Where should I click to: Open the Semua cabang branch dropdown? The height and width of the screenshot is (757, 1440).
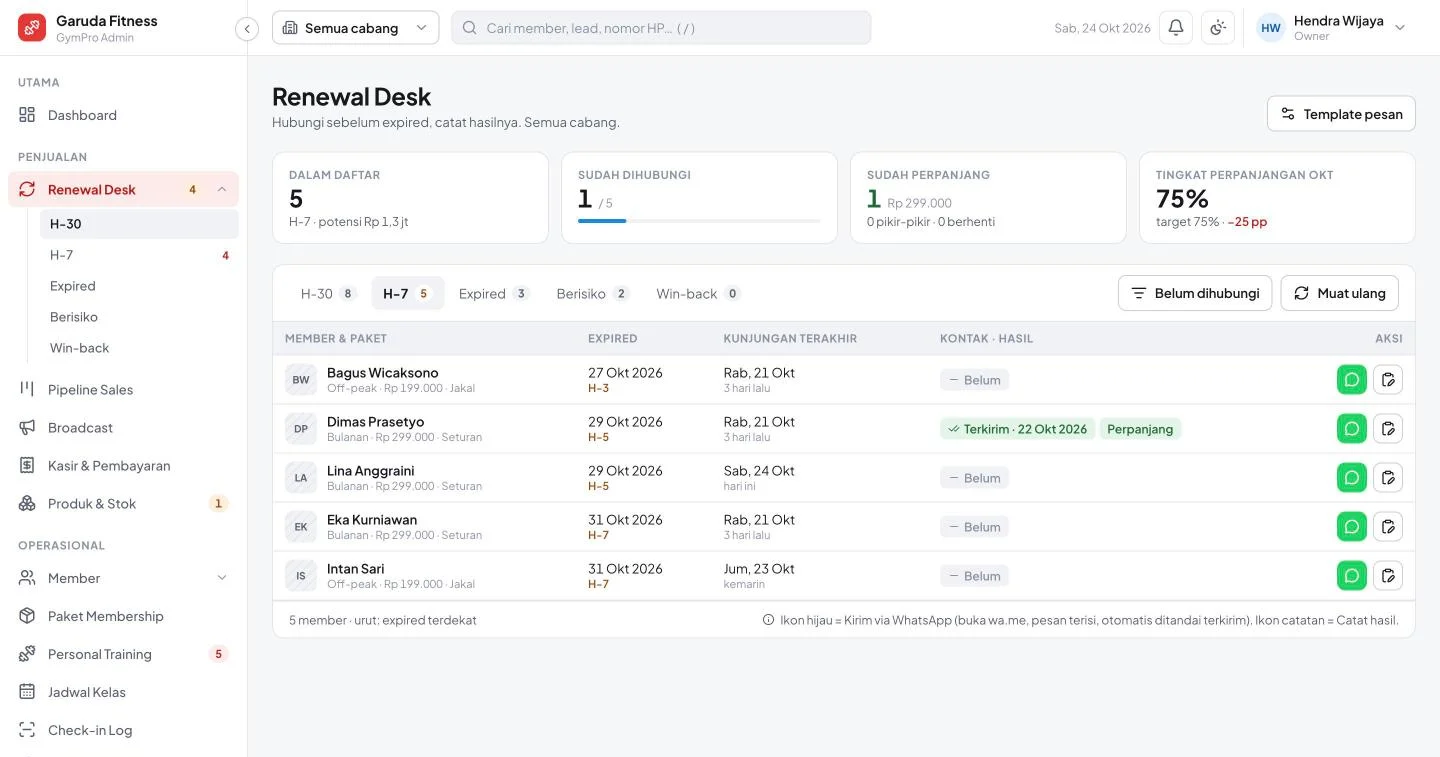[x=355, y=28]
